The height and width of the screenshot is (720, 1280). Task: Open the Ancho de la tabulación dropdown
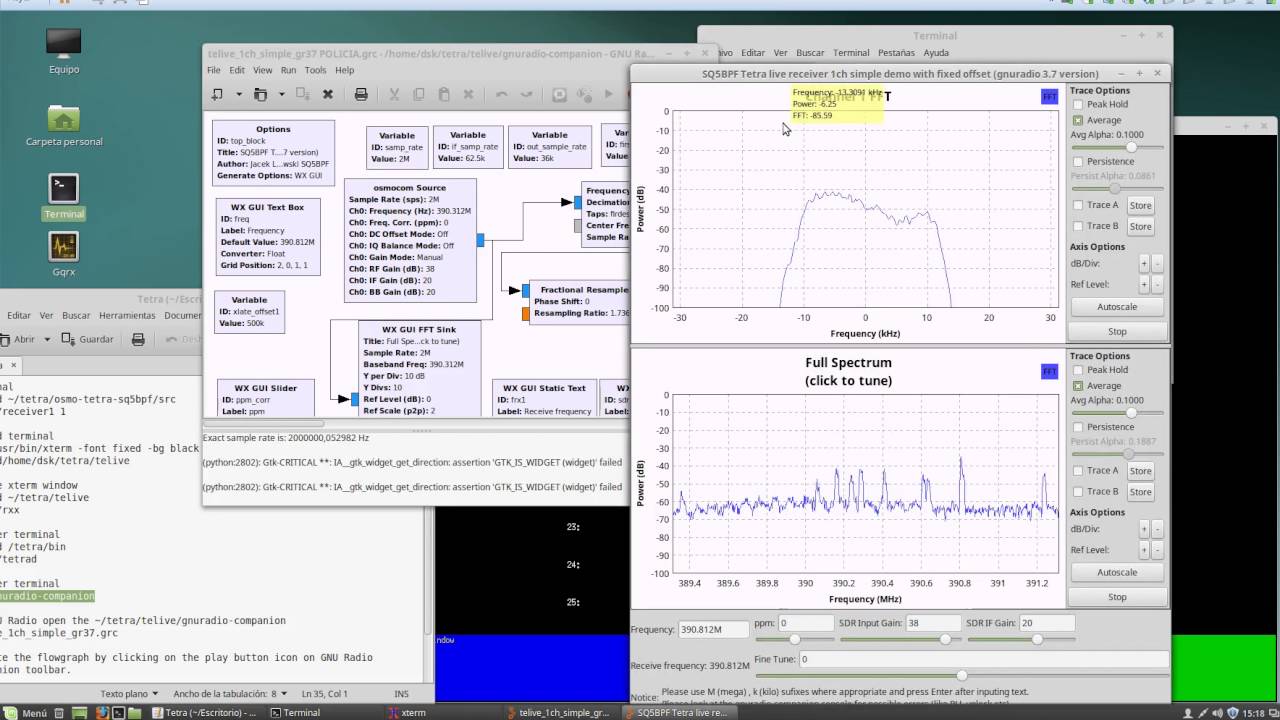(x=229, y=694)
